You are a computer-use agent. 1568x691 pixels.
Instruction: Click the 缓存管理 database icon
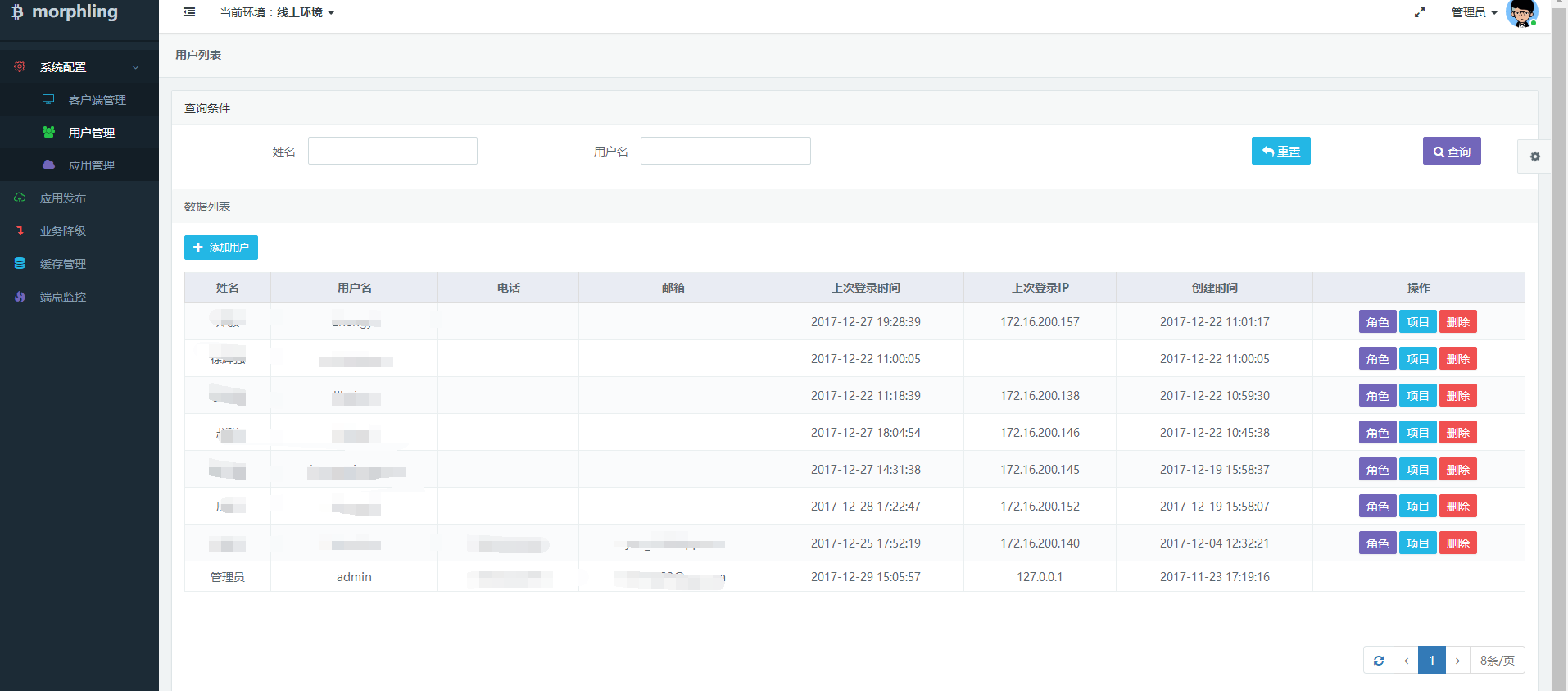tap(20, 263)
